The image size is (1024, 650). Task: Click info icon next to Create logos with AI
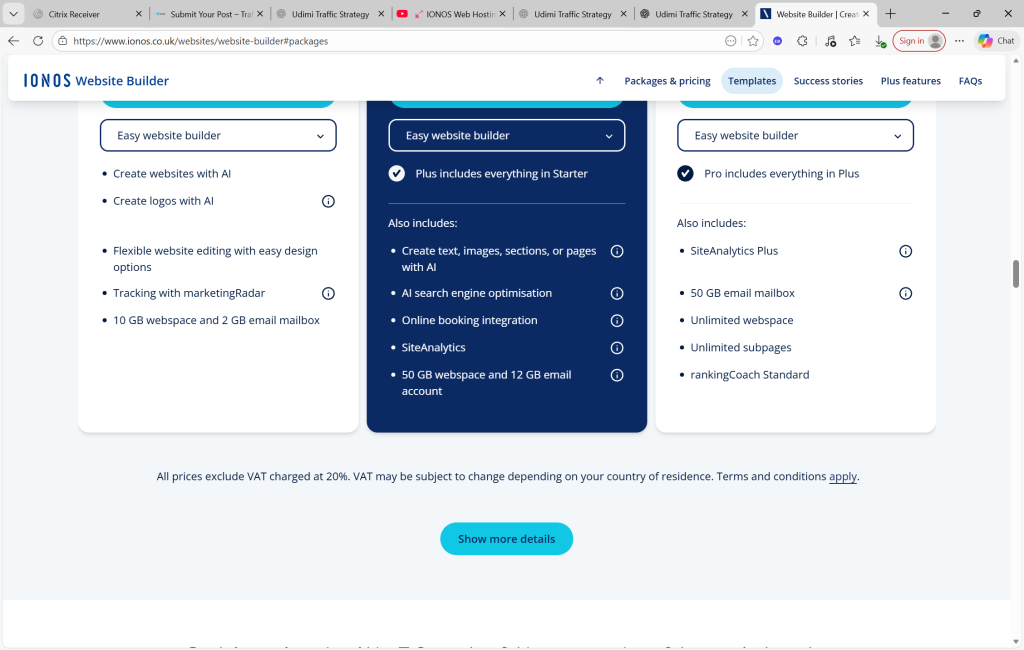328,201
